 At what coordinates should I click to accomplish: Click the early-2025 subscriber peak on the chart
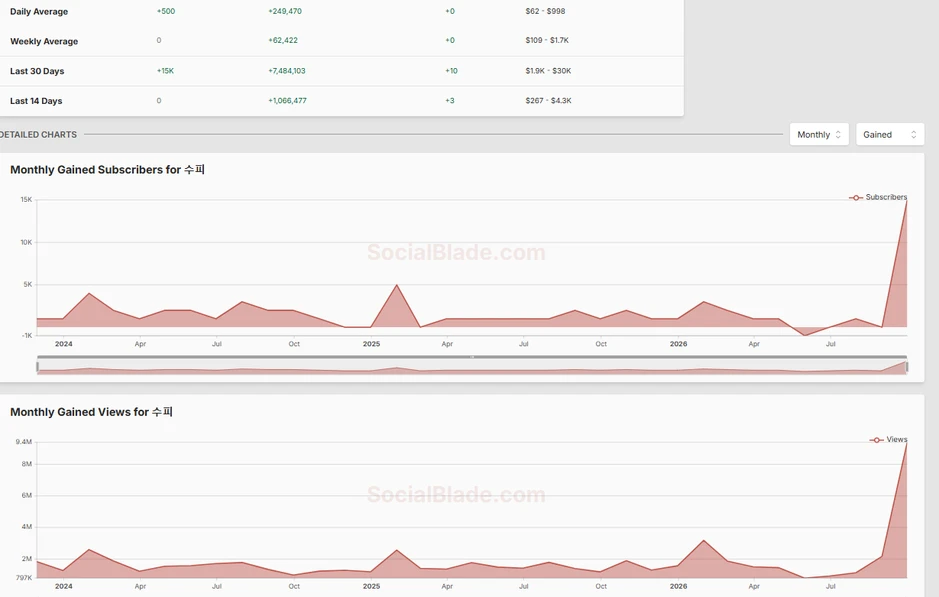click(396, 285)
